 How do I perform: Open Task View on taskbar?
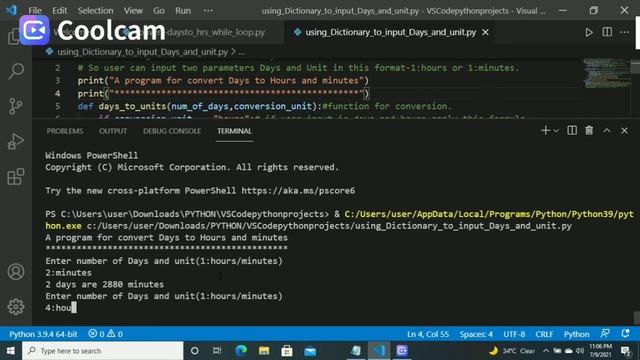pyautogui.click(x=217, y=351)
